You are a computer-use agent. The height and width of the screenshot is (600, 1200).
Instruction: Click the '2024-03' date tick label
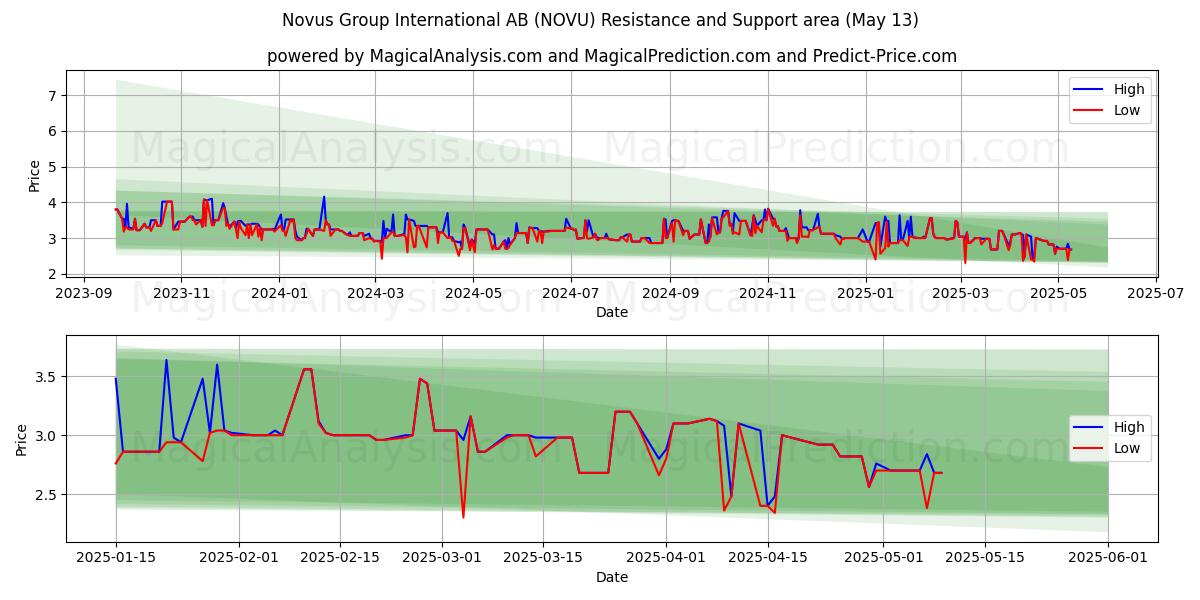tap(375, 293)
